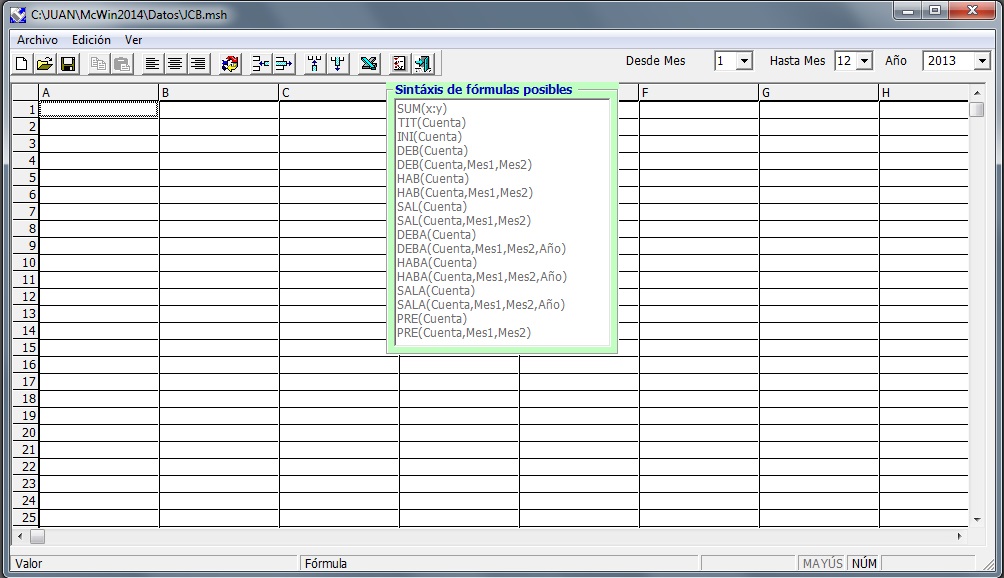
Task: Click the insert column icon
Action: (x=314, y=63)
